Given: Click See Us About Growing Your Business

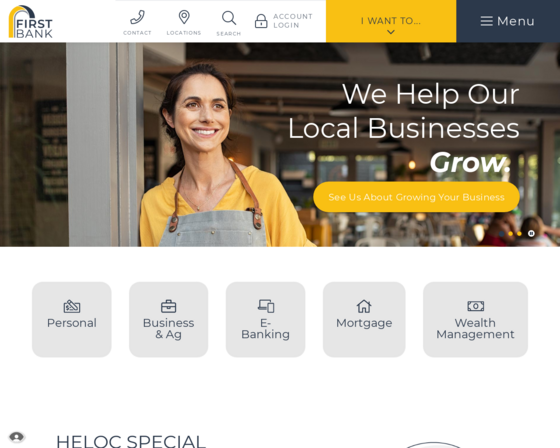Looking at the screenshot, I should tap(416, 197).
